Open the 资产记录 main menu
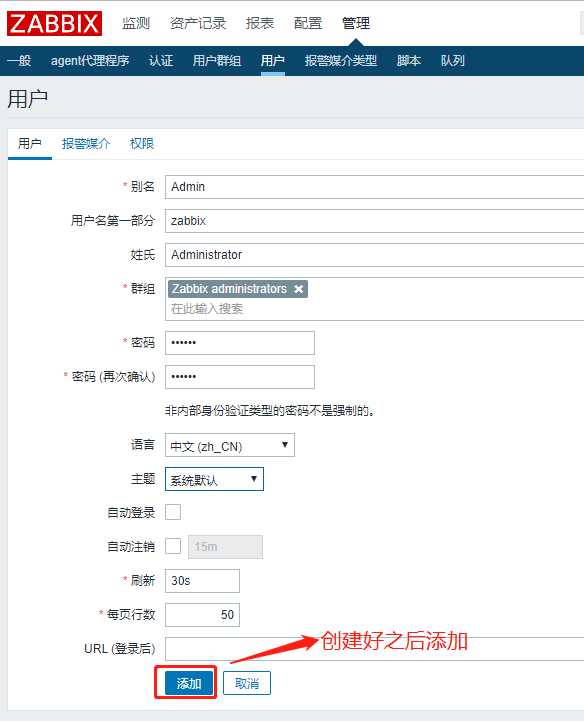Viewport: 584px width, 721px height. (x=198, y=23)
